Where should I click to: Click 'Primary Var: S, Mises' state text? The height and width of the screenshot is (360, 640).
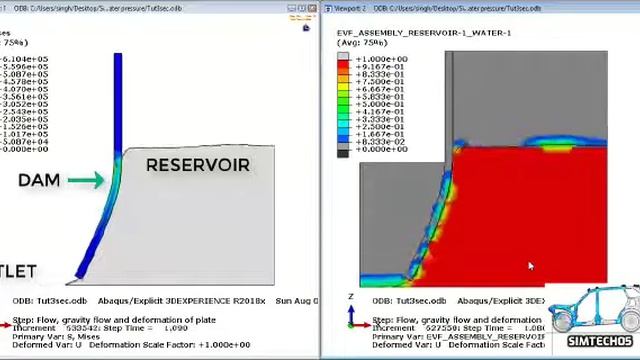point(56,337)
